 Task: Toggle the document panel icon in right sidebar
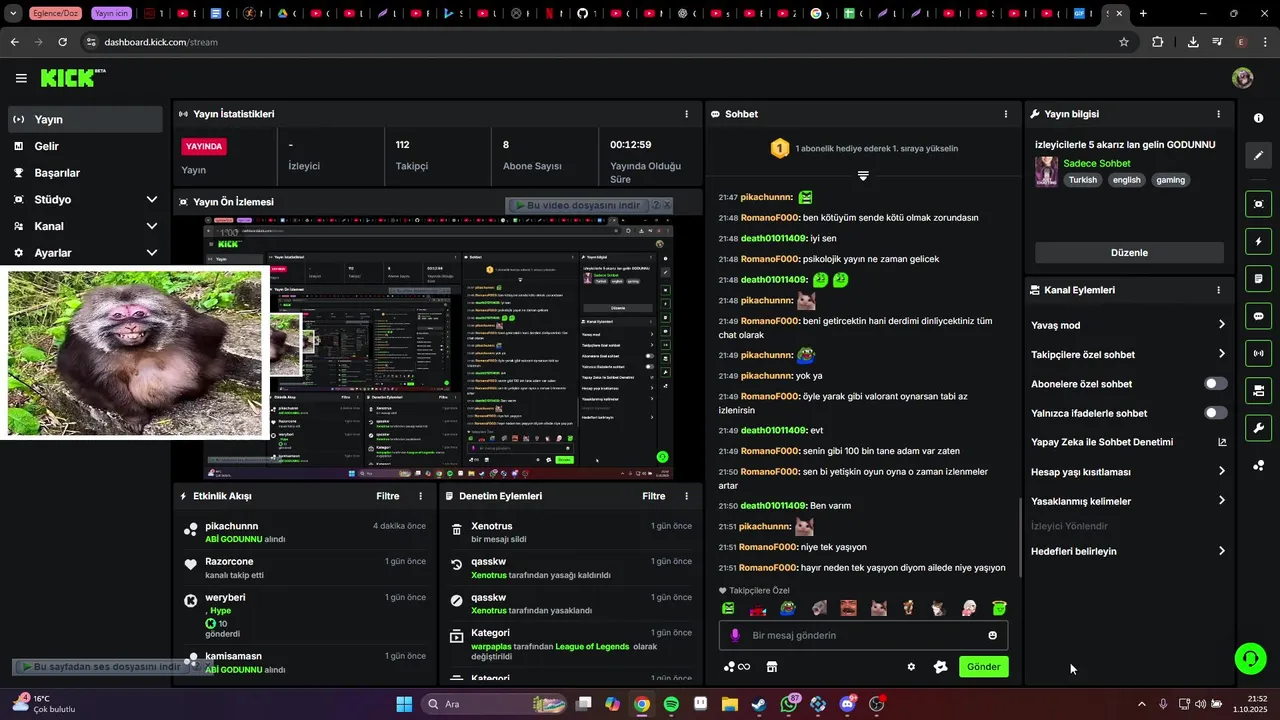pos(1258,278)
